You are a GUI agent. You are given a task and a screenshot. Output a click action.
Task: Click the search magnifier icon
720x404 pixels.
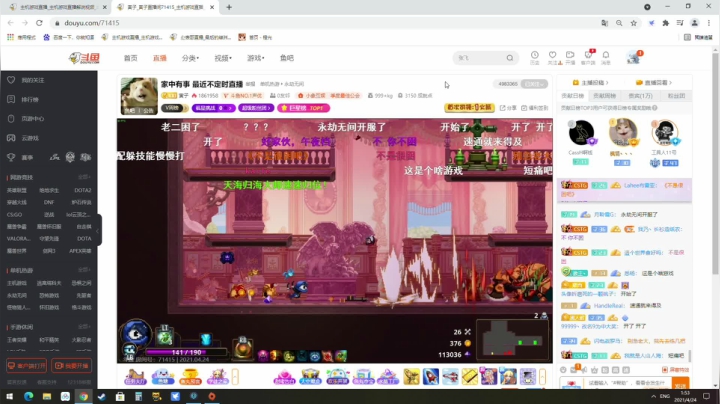[x=510, y=58]
